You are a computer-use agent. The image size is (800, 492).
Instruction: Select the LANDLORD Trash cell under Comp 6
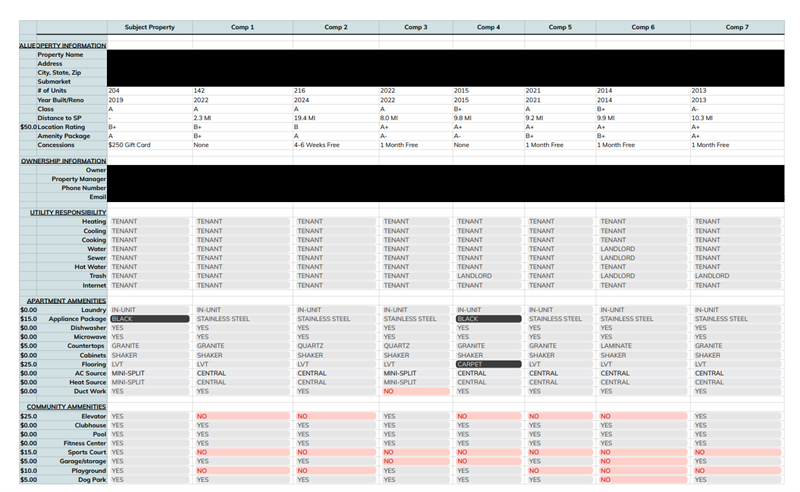coord(643,276)
